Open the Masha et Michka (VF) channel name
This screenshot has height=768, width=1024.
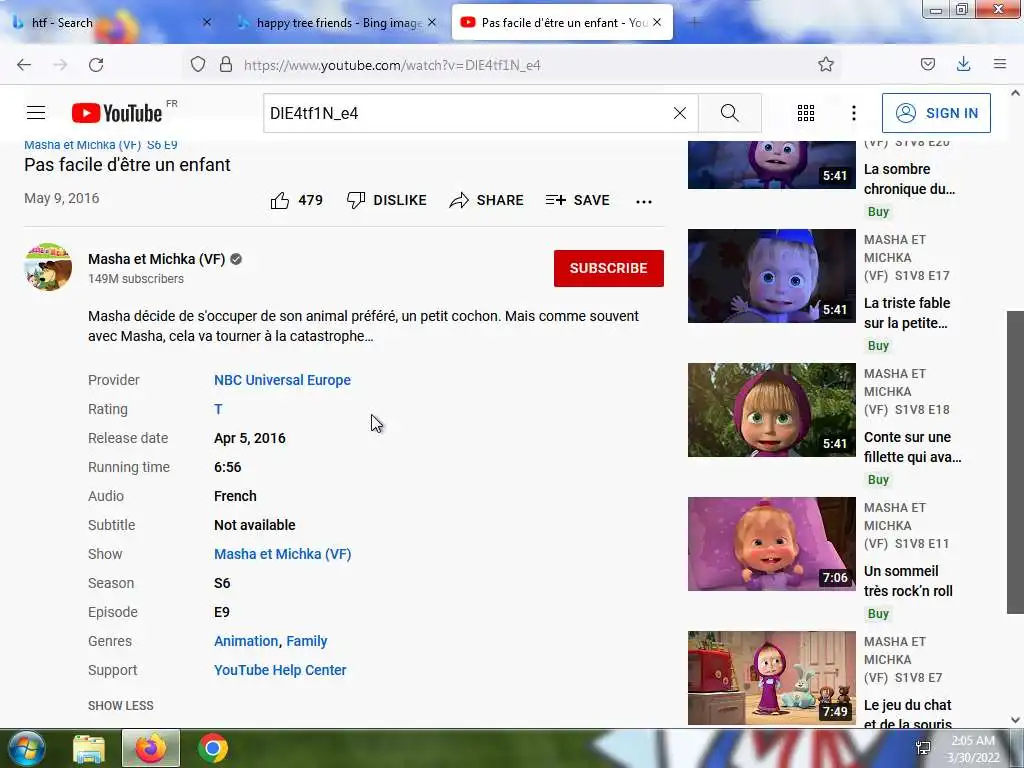tap(157, 259)
